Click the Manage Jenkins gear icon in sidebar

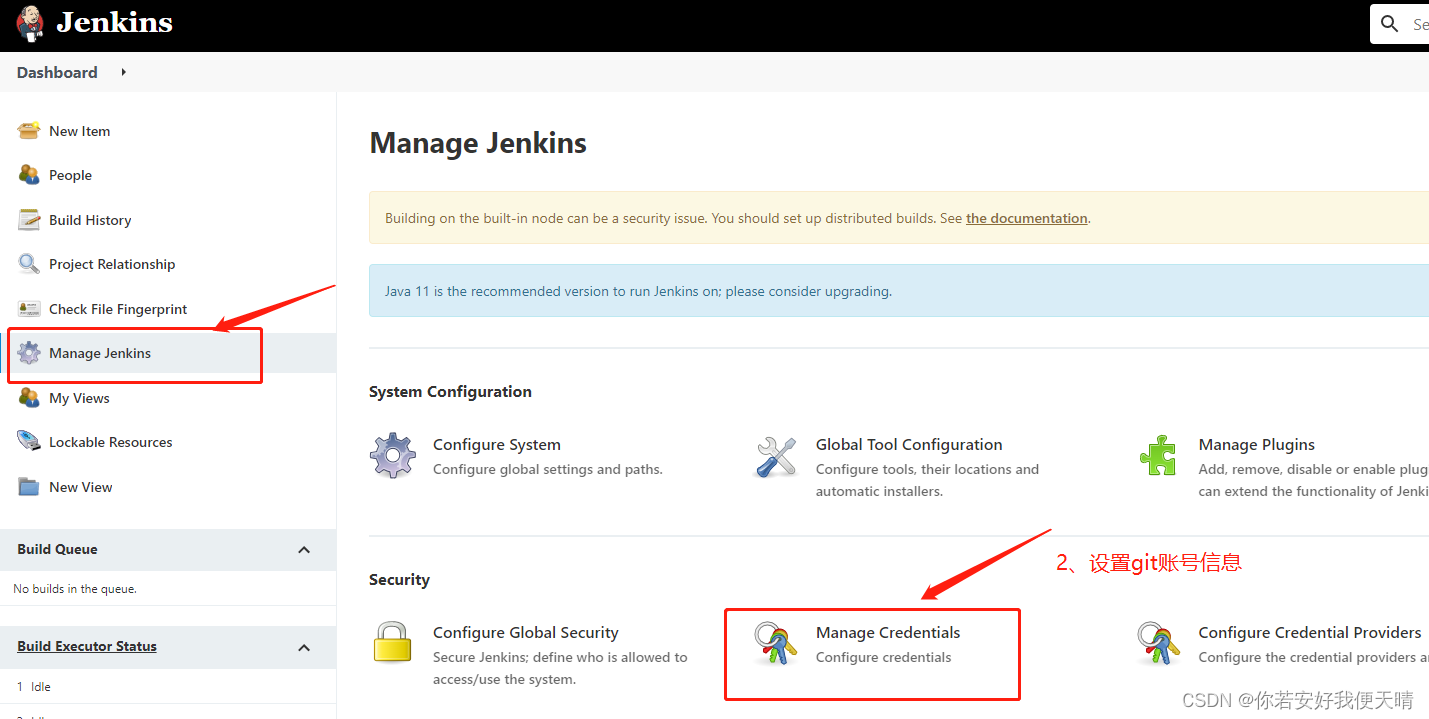(29, 353)
